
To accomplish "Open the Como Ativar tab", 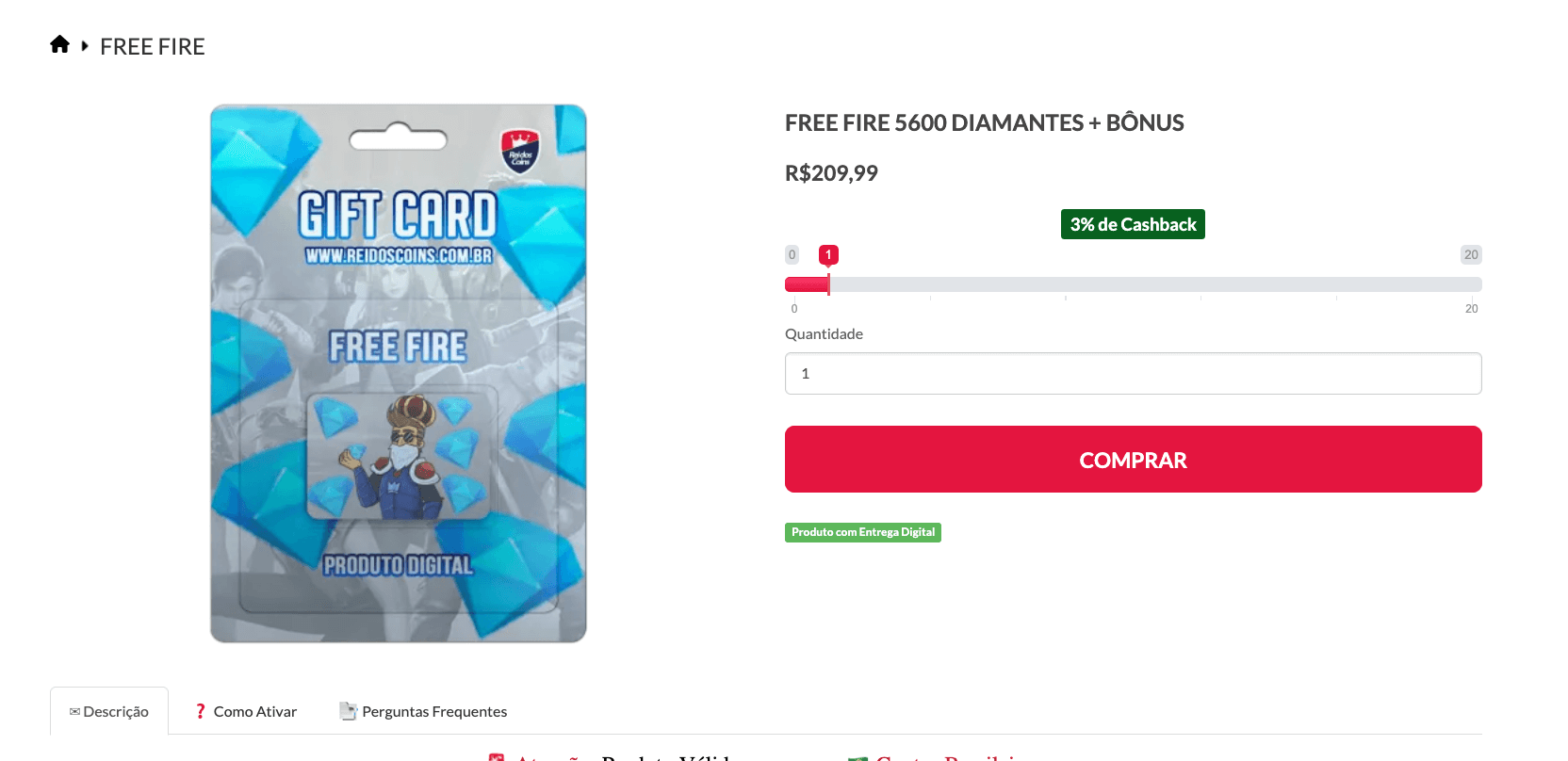I will pos(245,711).
